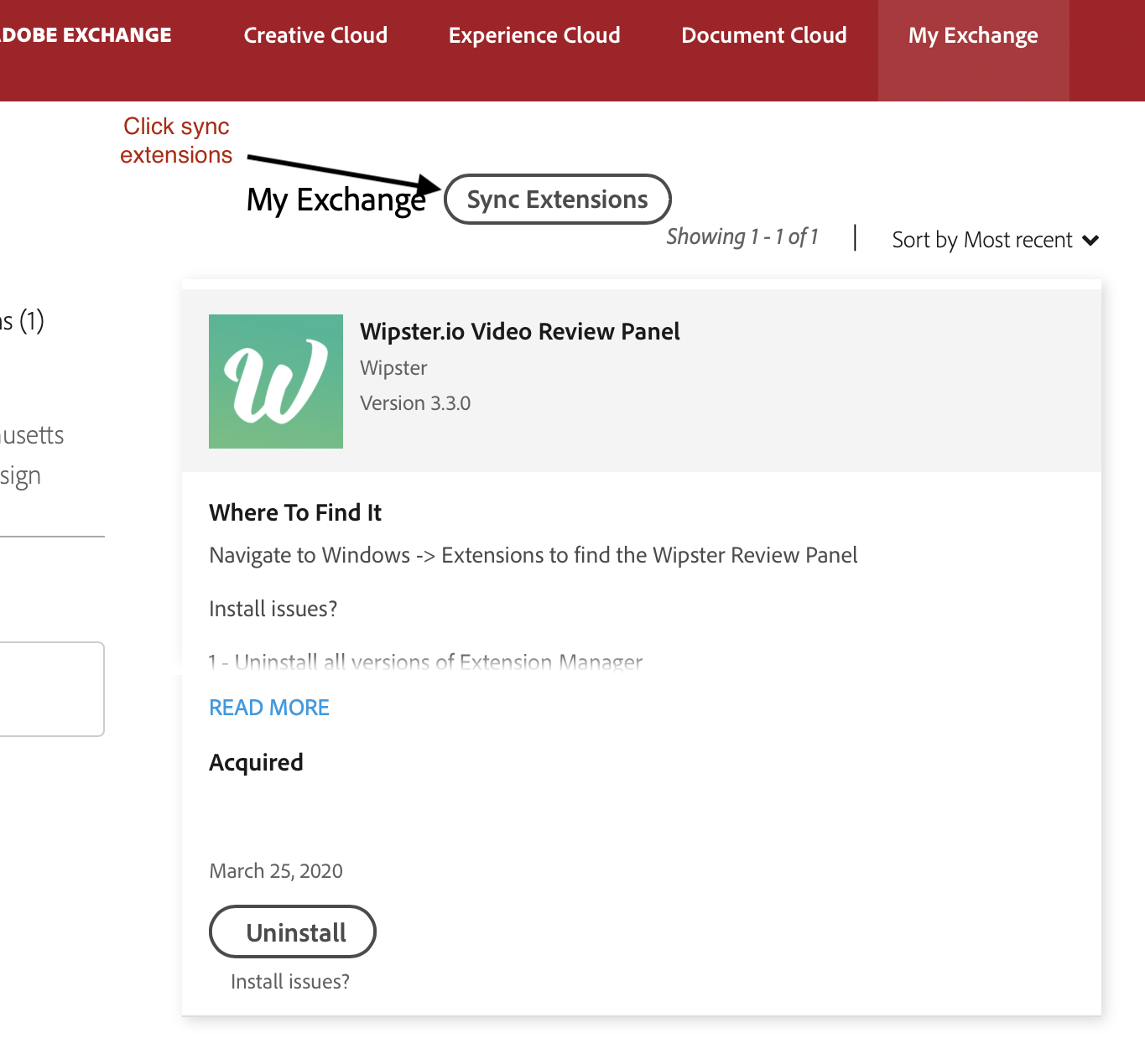Click the chevron arrow beside Sort by
Image resolution: width=1145 pixels, height=1064 pixels.
click(x=1090, y=241)
